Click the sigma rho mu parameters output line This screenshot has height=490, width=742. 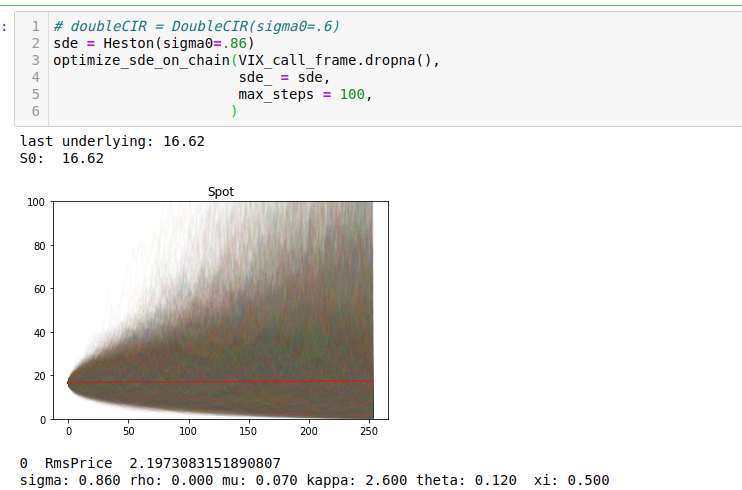click(x=314, y=480)
